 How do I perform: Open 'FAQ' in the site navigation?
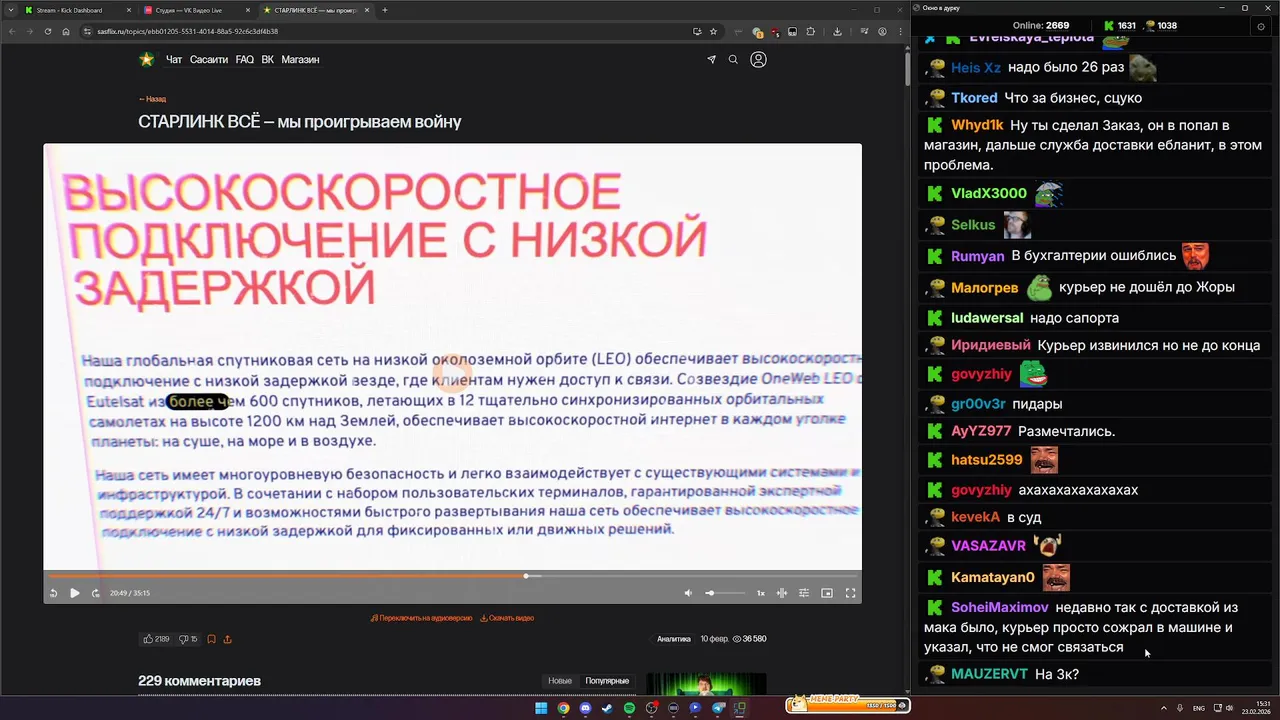(x=245, y=60)
